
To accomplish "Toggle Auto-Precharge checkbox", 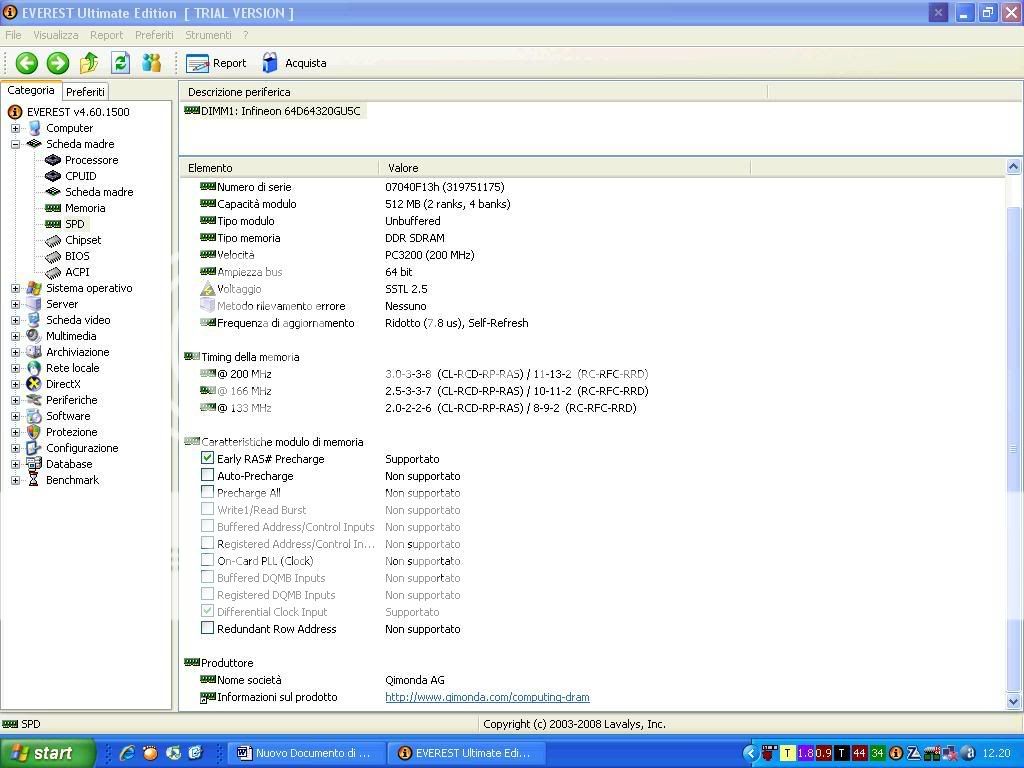I will pos(207,475).
